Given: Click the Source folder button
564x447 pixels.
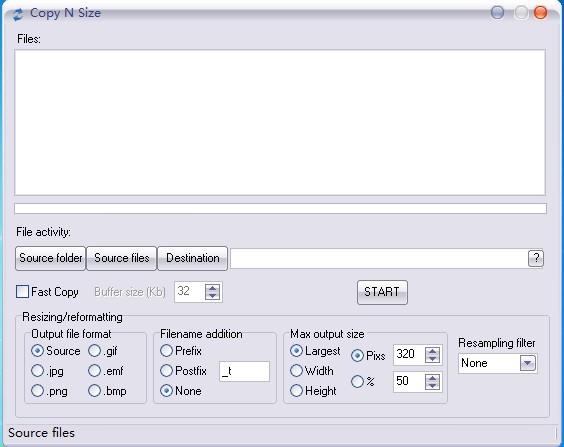Looking at the screenshot, I should pos(51,258).
